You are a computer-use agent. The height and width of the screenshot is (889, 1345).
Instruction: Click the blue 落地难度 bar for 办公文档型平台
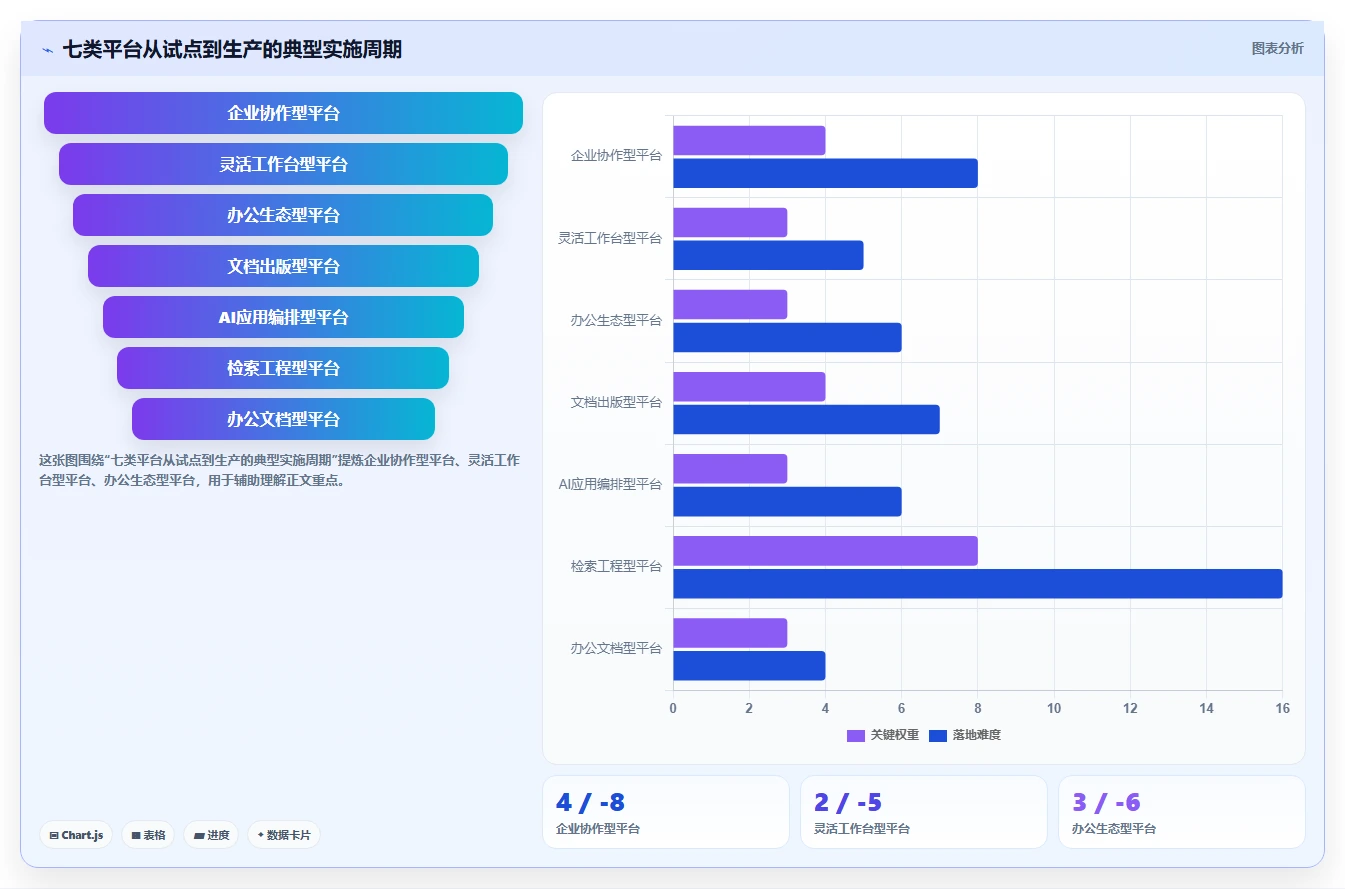[749, 665]
